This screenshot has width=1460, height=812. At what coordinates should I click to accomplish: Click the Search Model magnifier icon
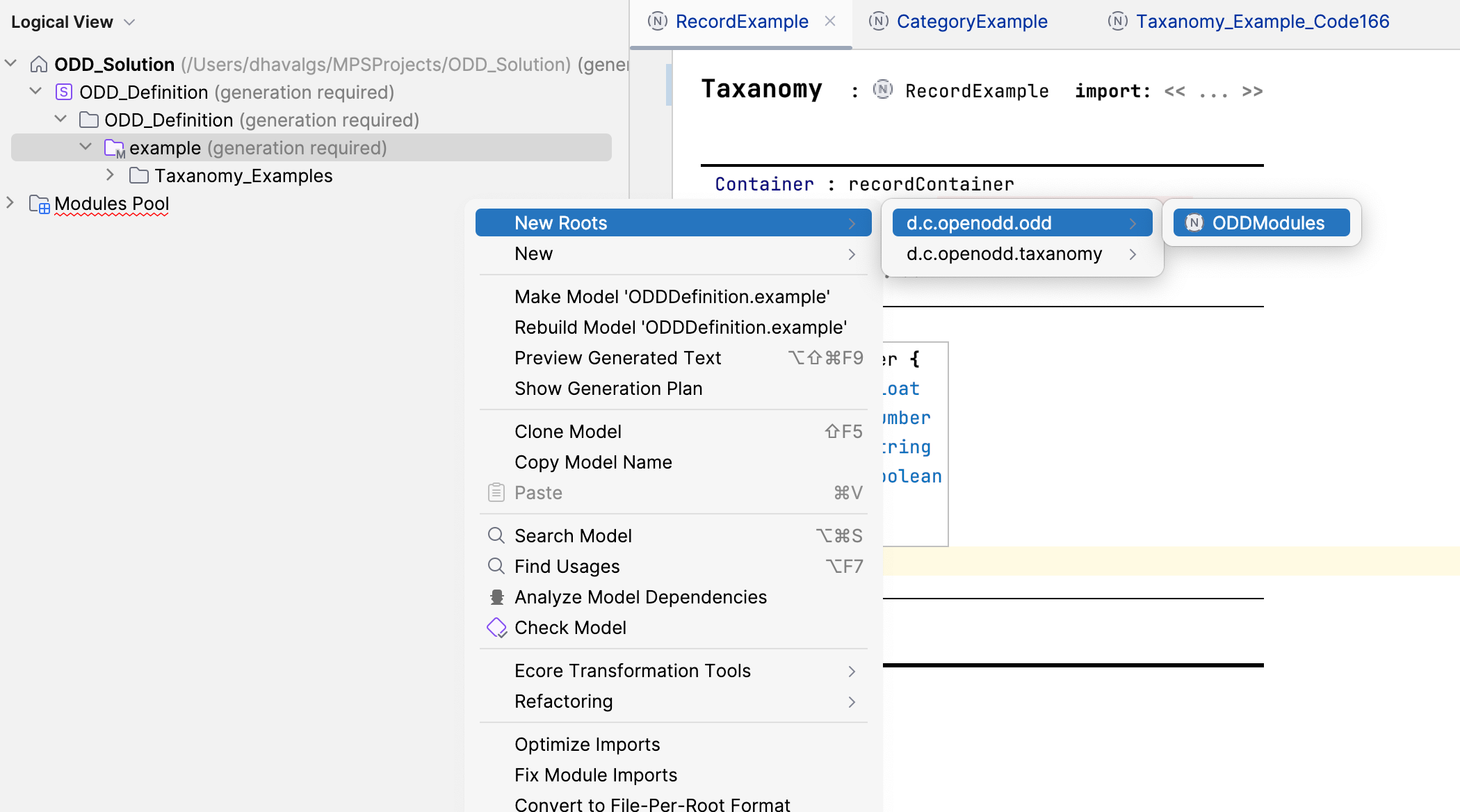coord(496,536)
